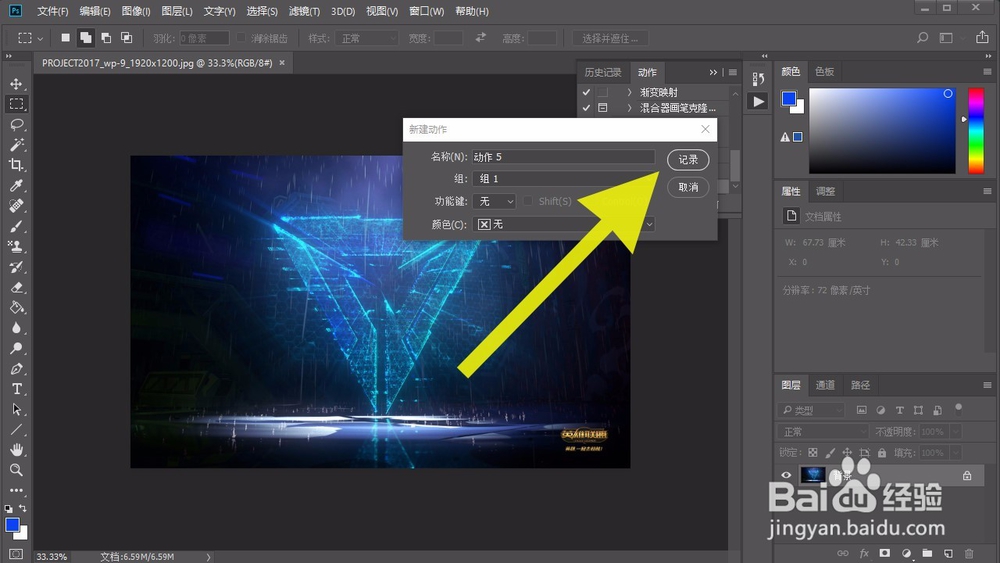Select the Eraser tool
The image size is (1000, 563).
(17, 288)
